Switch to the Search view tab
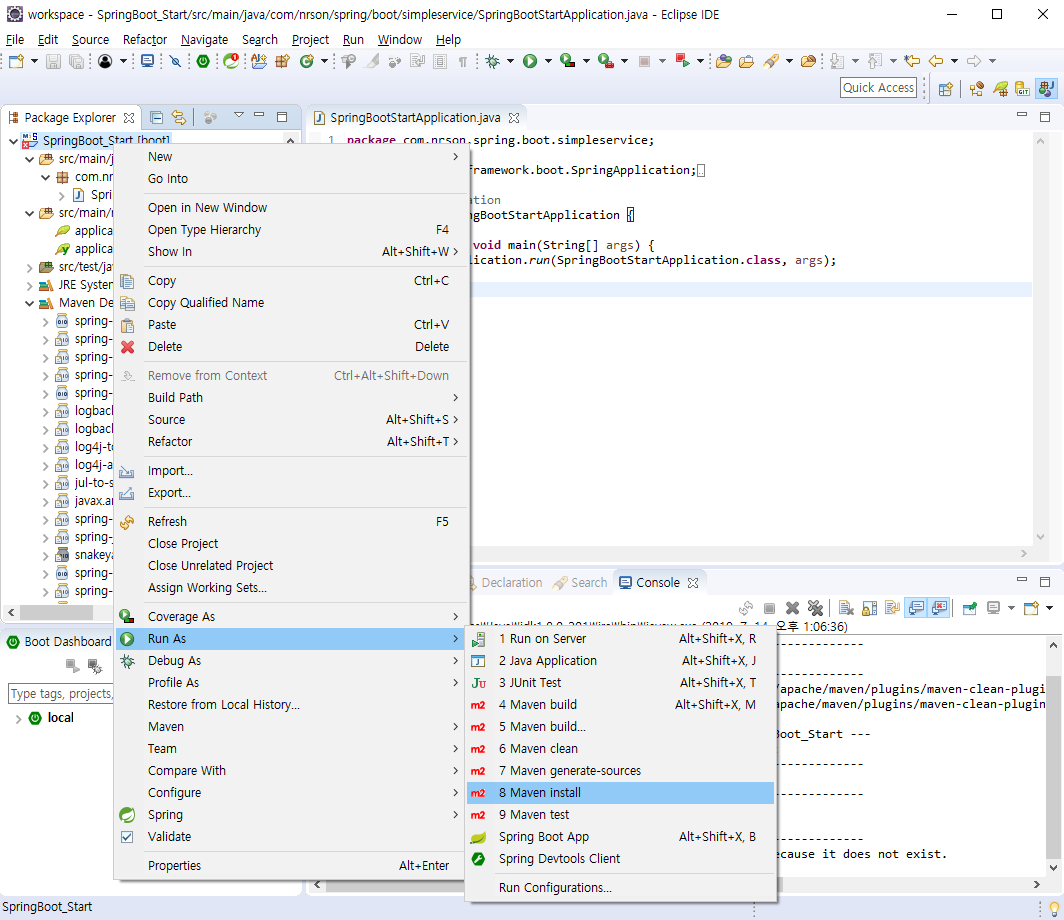1064x920 pixels. 581,583
